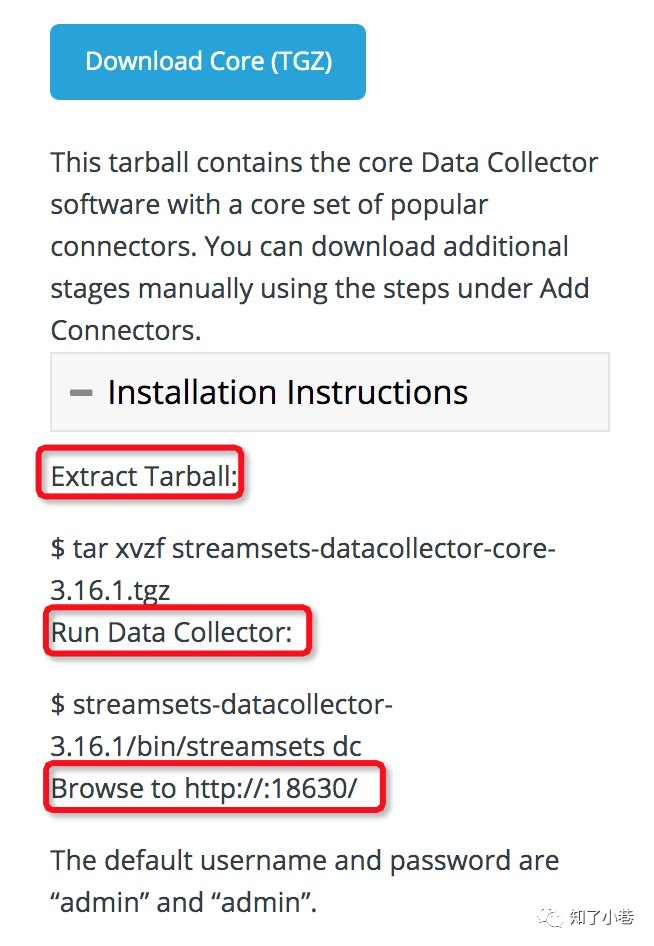Click the Extract Tarball label

144,476
